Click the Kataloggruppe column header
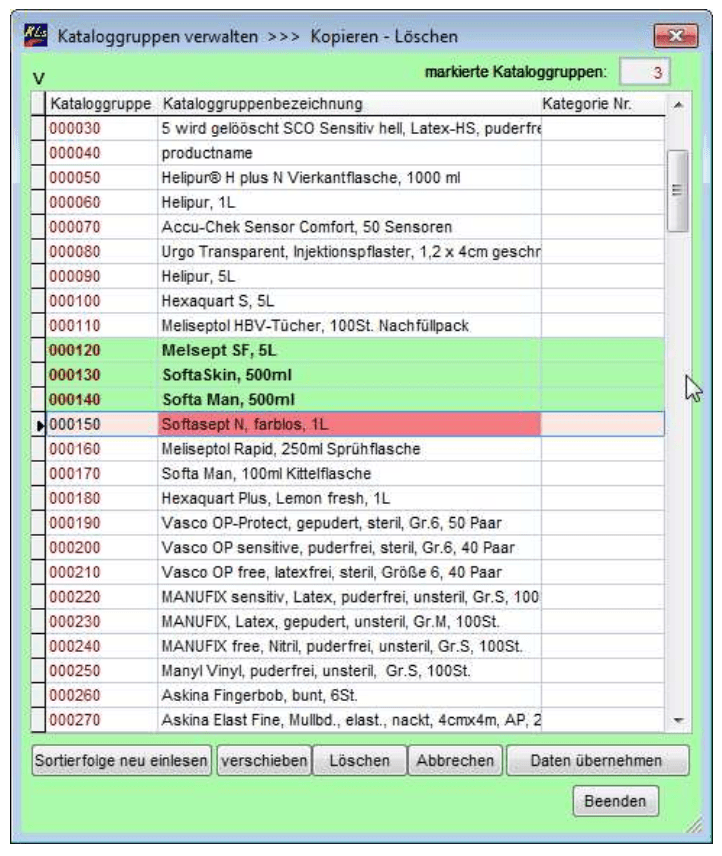The image size is (722, 856). [x=101, y=104]
